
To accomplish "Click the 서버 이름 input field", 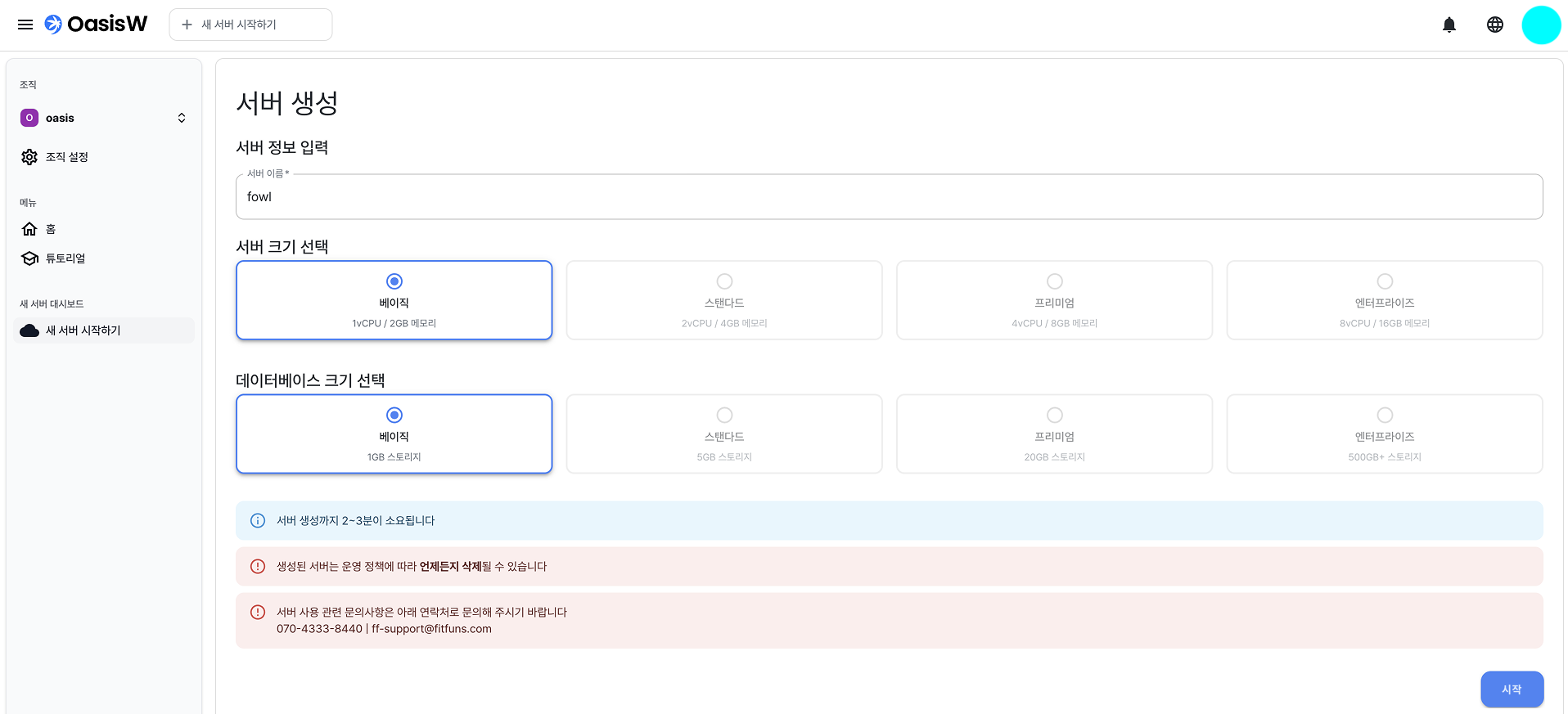I will pos(889,197).
